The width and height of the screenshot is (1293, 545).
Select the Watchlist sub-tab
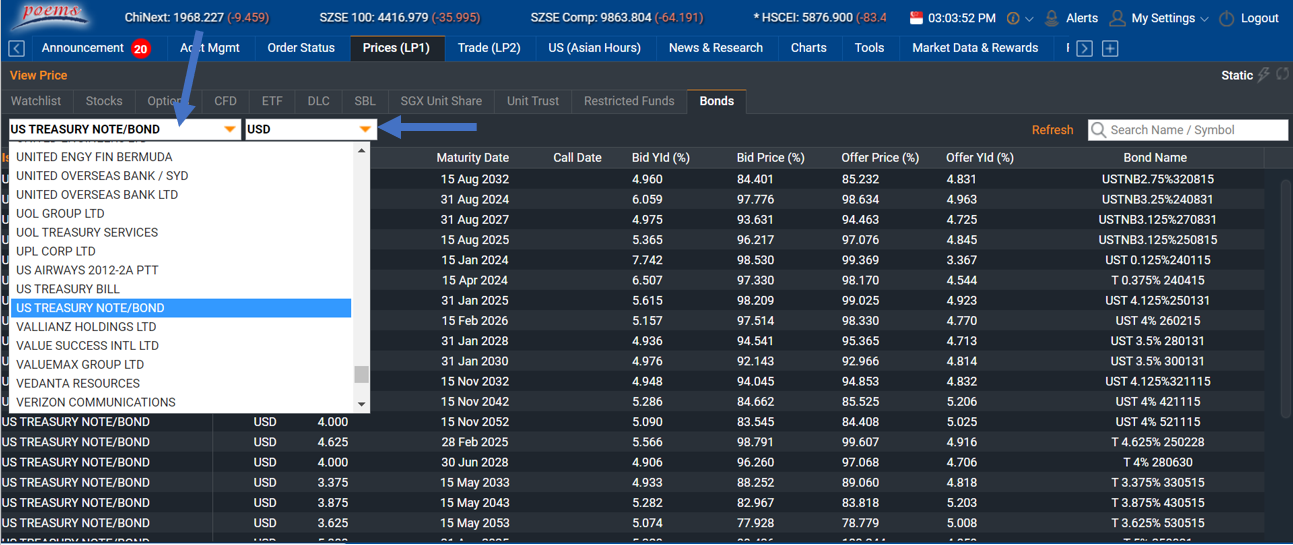36,101
